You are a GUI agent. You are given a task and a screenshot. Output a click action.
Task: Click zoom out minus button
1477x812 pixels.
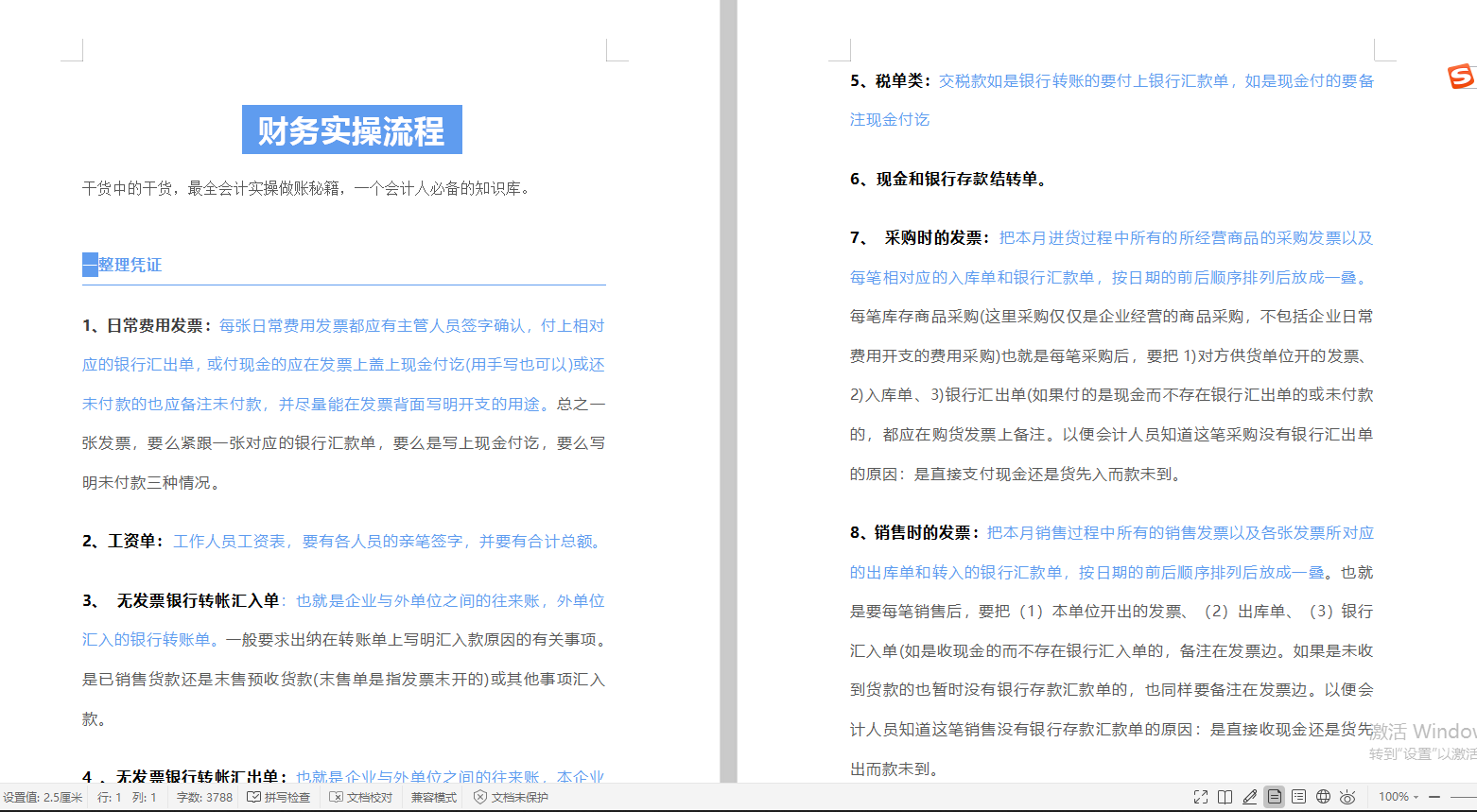point(1434,797)
